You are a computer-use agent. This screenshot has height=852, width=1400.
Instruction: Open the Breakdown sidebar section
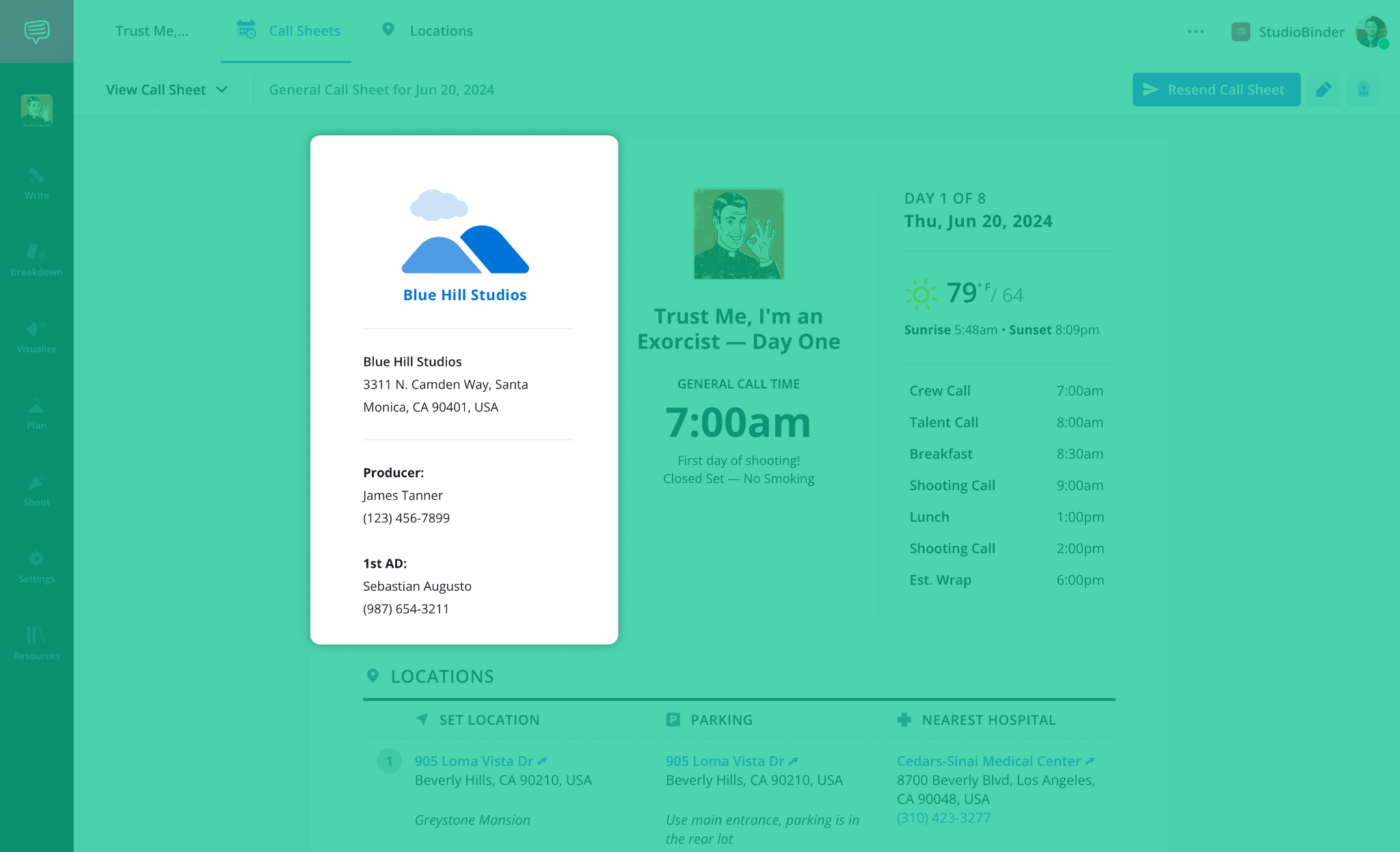pos(36,260)
